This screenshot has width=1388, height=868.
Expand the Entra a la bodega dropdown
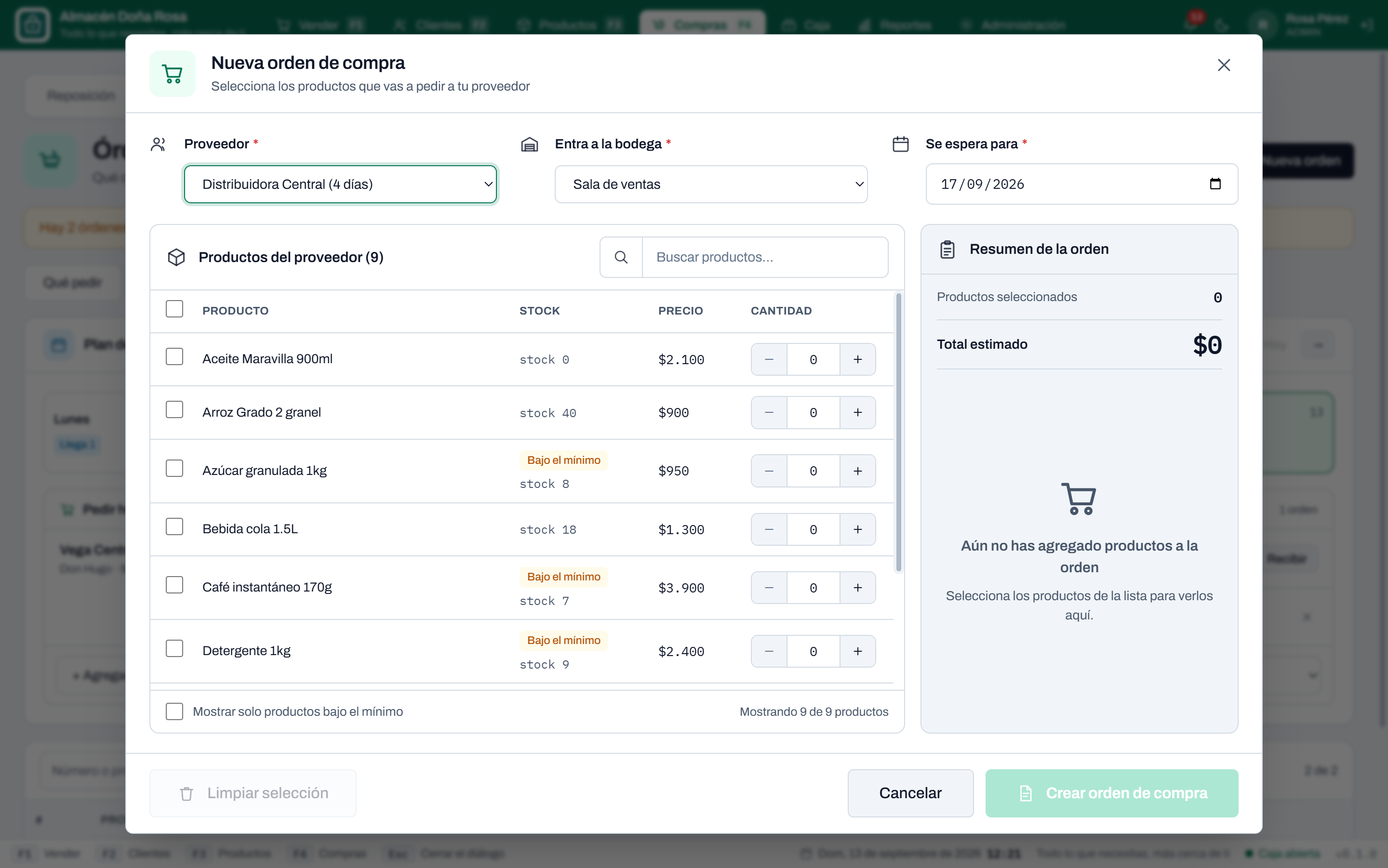pyautogui.click(x=711, y=184)
